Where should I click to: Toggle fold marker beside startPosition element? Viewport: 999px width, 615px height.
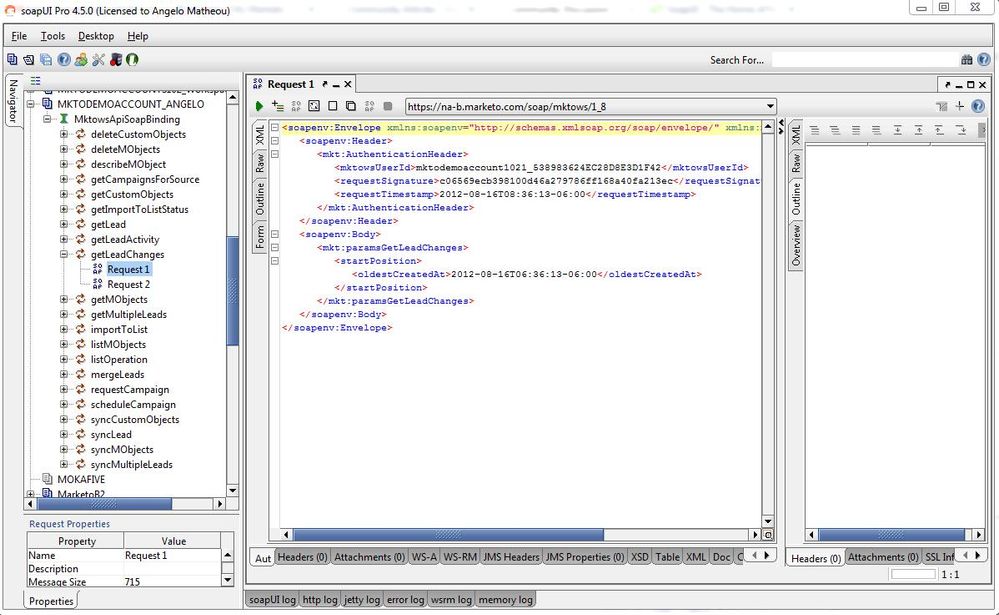tap(275, 261)
